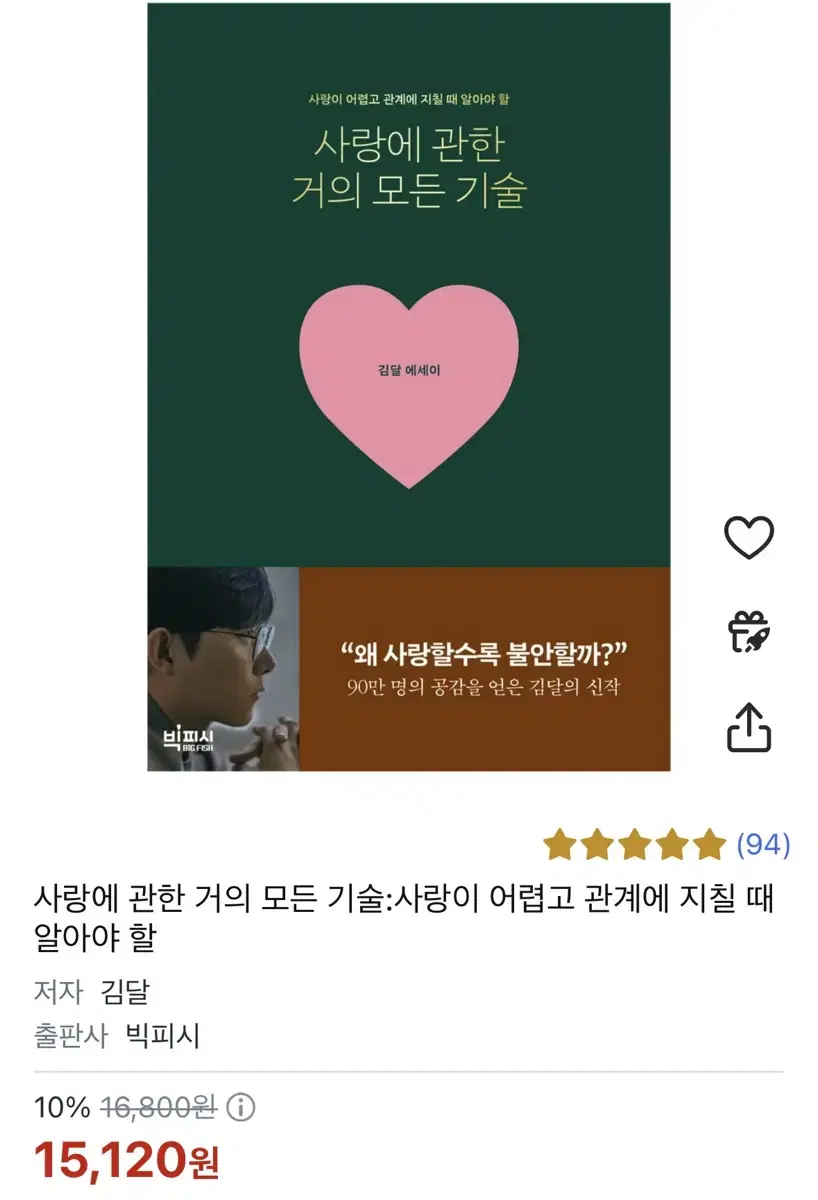Select the book title text 사랑에 관한 거의 모든 기술
The width and height of the screenshot is (818, 1200).
coord(210,899)
